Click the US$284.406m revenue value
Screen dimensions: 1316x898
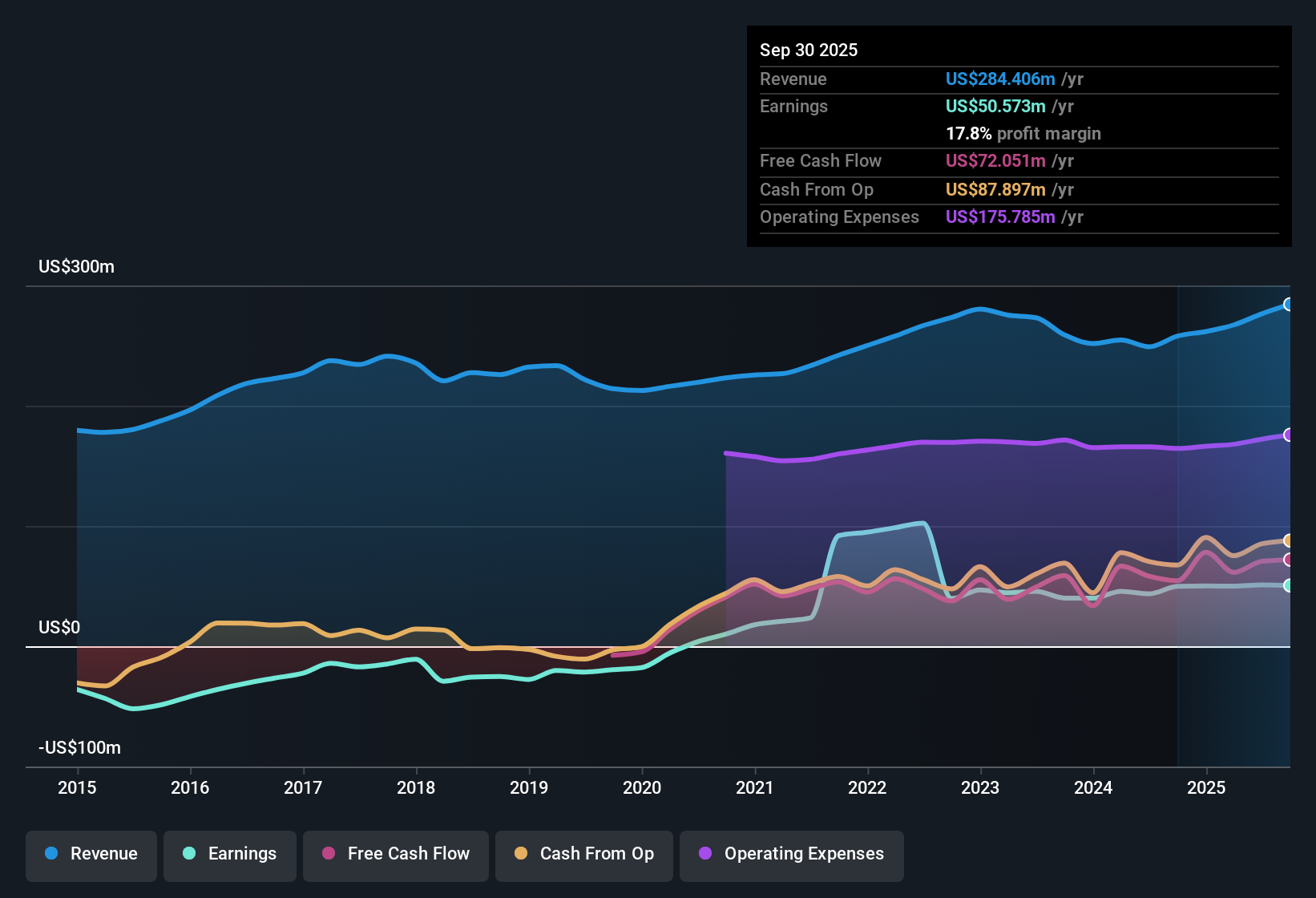[999, 79]
